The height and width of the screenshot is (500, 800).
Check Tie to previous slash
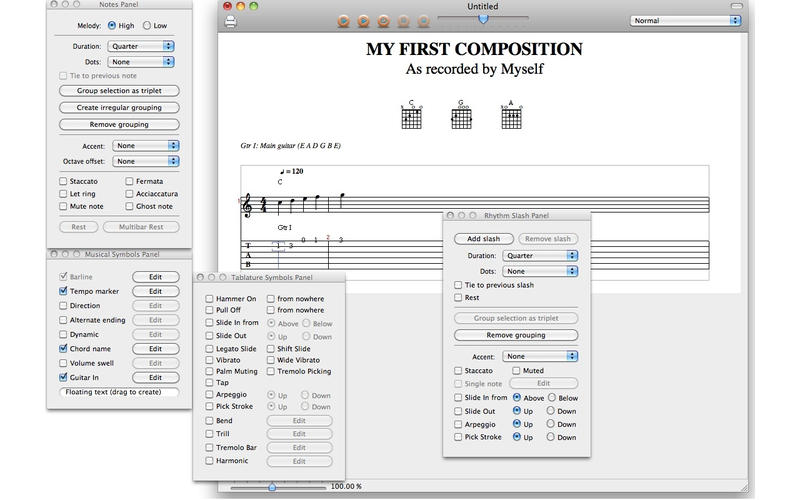click(458, 285)
